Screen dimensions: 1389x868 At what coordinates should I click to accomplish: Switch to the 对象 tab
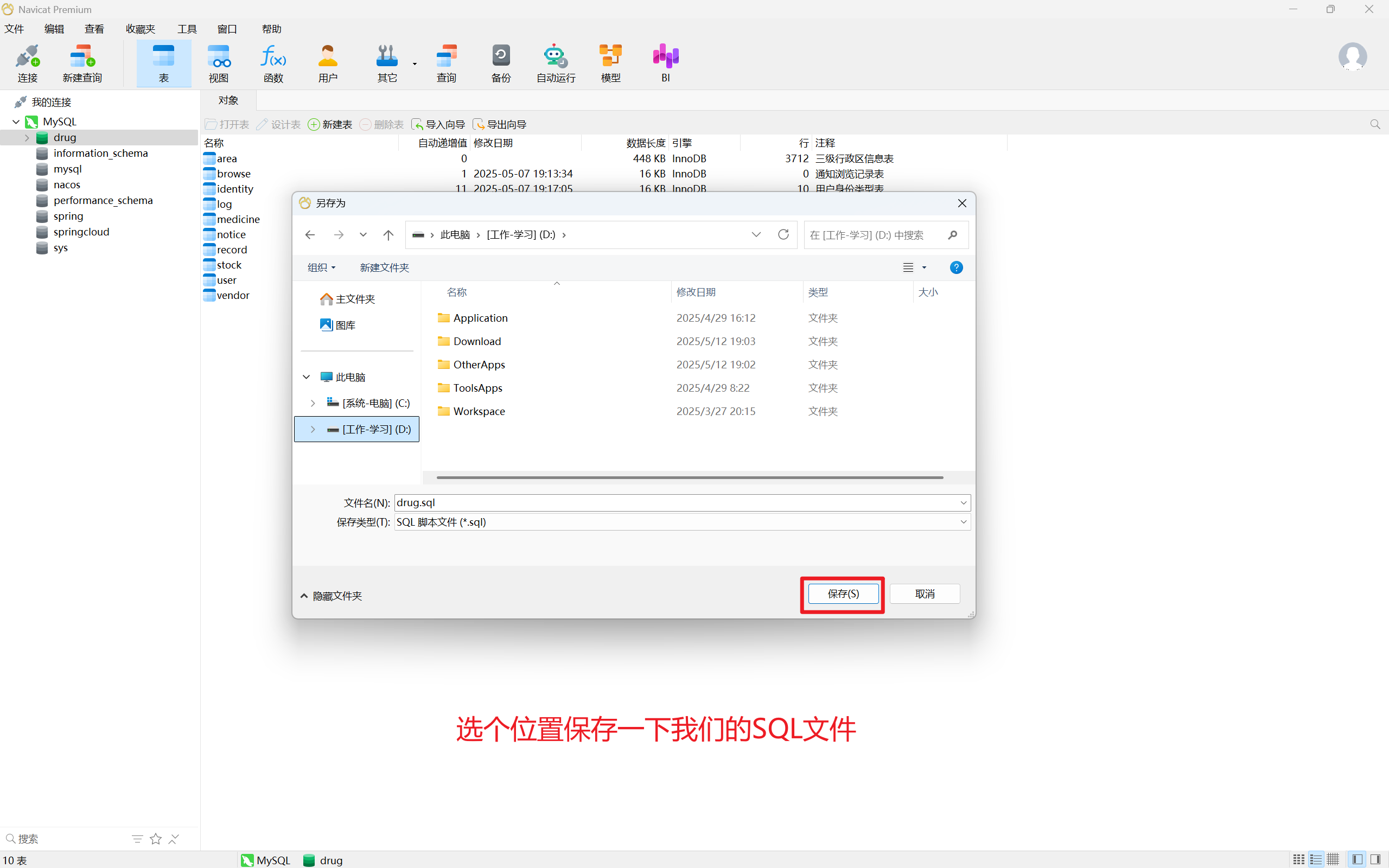pyautogui.click(x=228, y=100)
